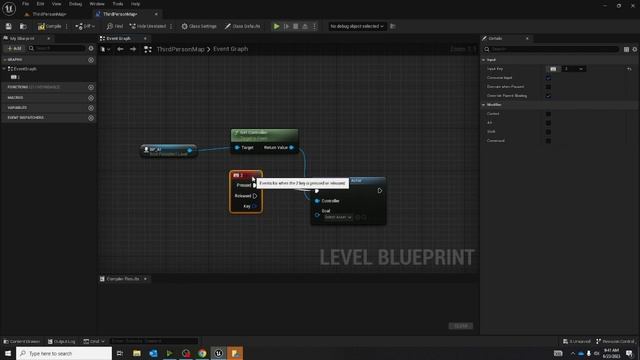Collapse the Input section
This screenshot has height=360, width=640.
point(484,60)
